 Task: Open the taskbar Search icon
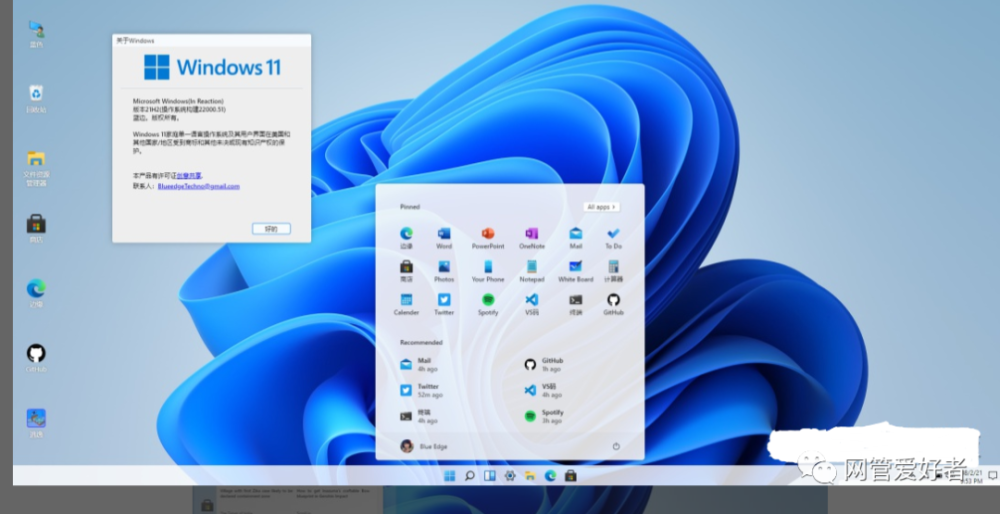pos(470,475)
